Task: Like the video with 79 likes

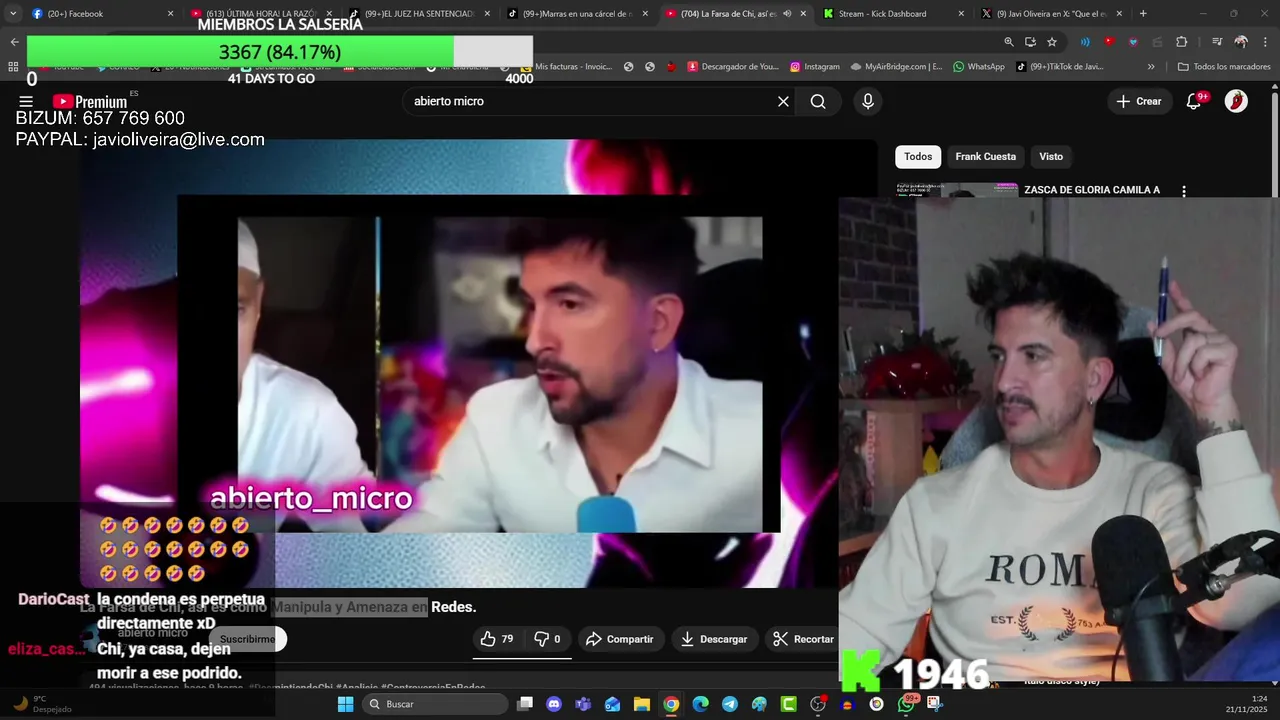Action: click(x=497, y=639)
